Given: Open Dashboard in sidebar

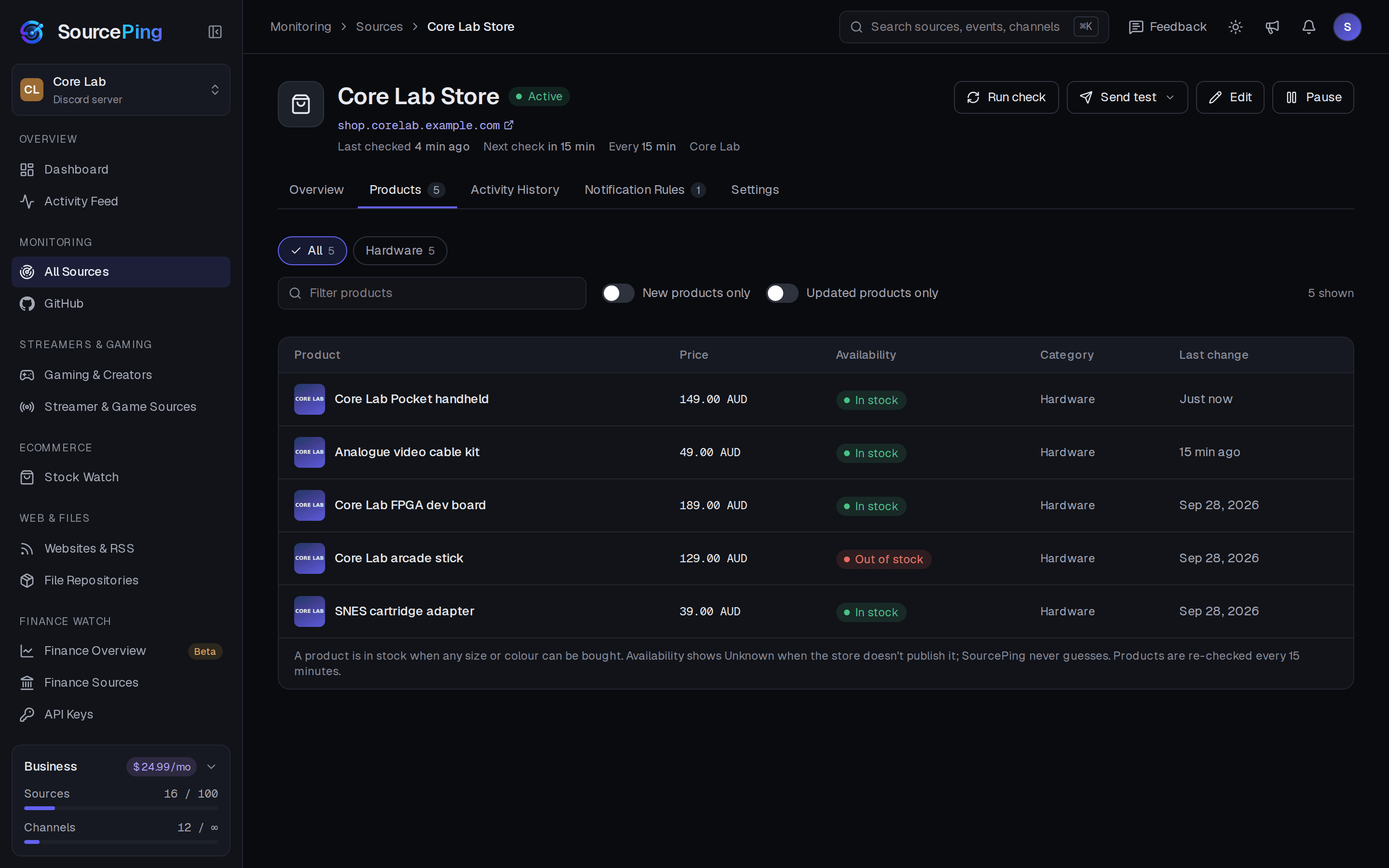Looking at the screenshot, I should click(x=121, y=169).
